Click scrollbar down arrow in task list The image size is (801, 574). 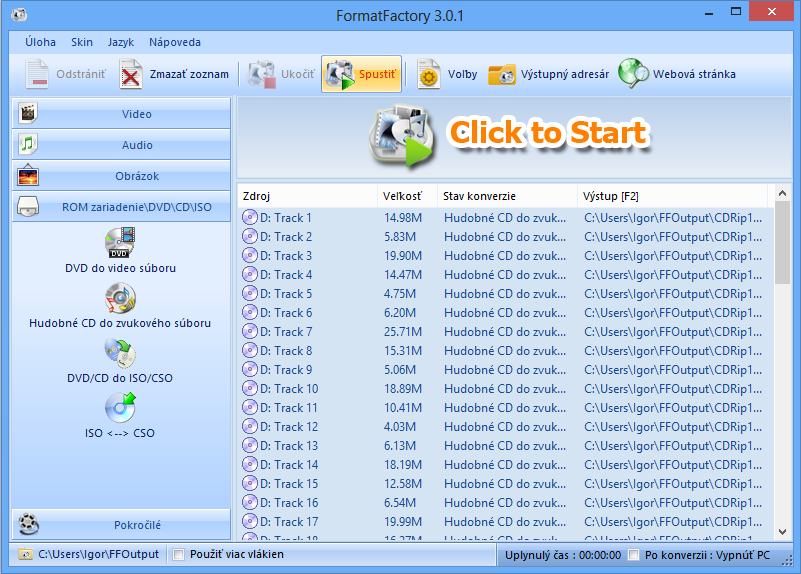pyautogui.click(x=782, y=532)
